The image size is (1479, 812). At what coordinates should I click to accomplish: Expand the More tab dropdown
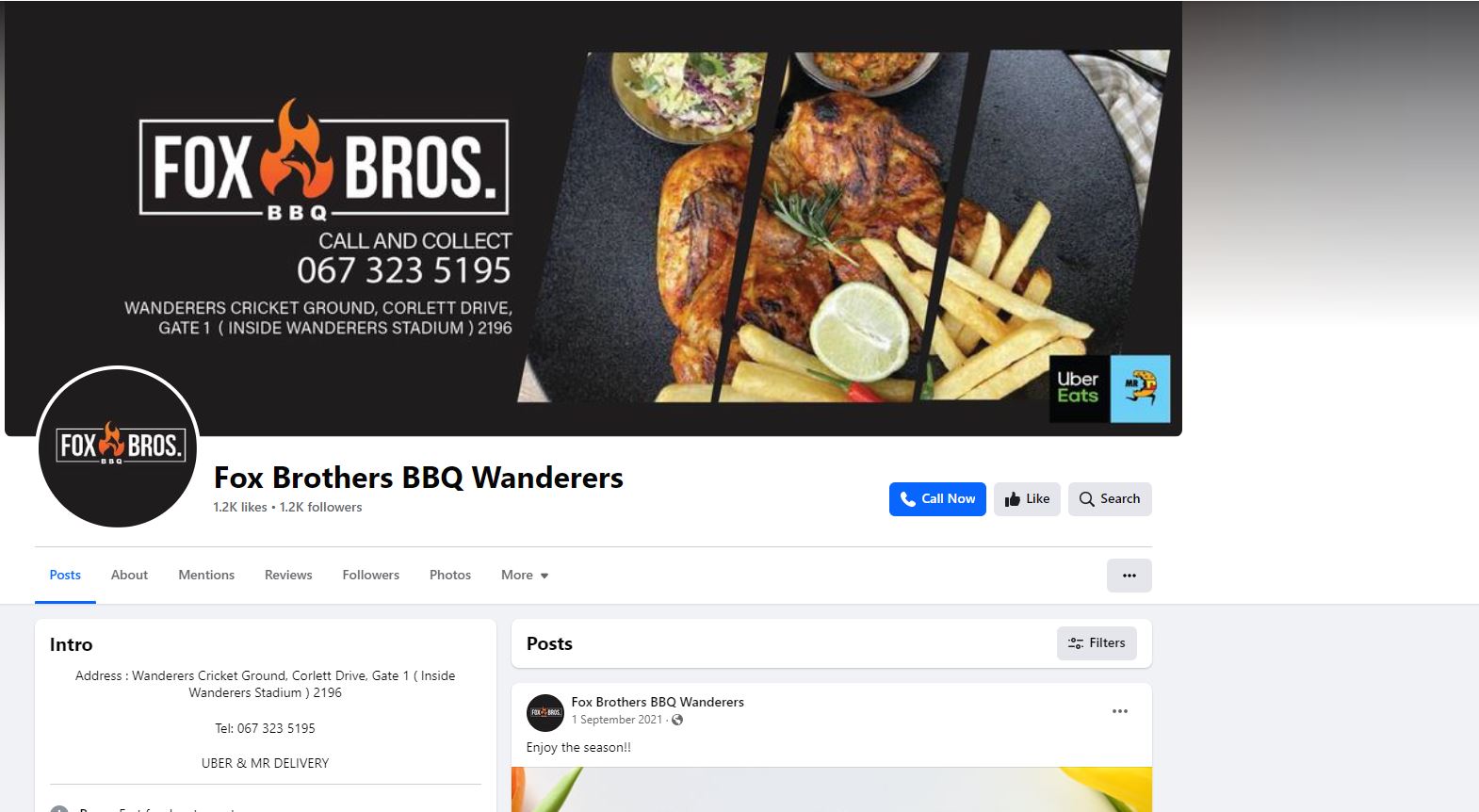tap(525, 576)
